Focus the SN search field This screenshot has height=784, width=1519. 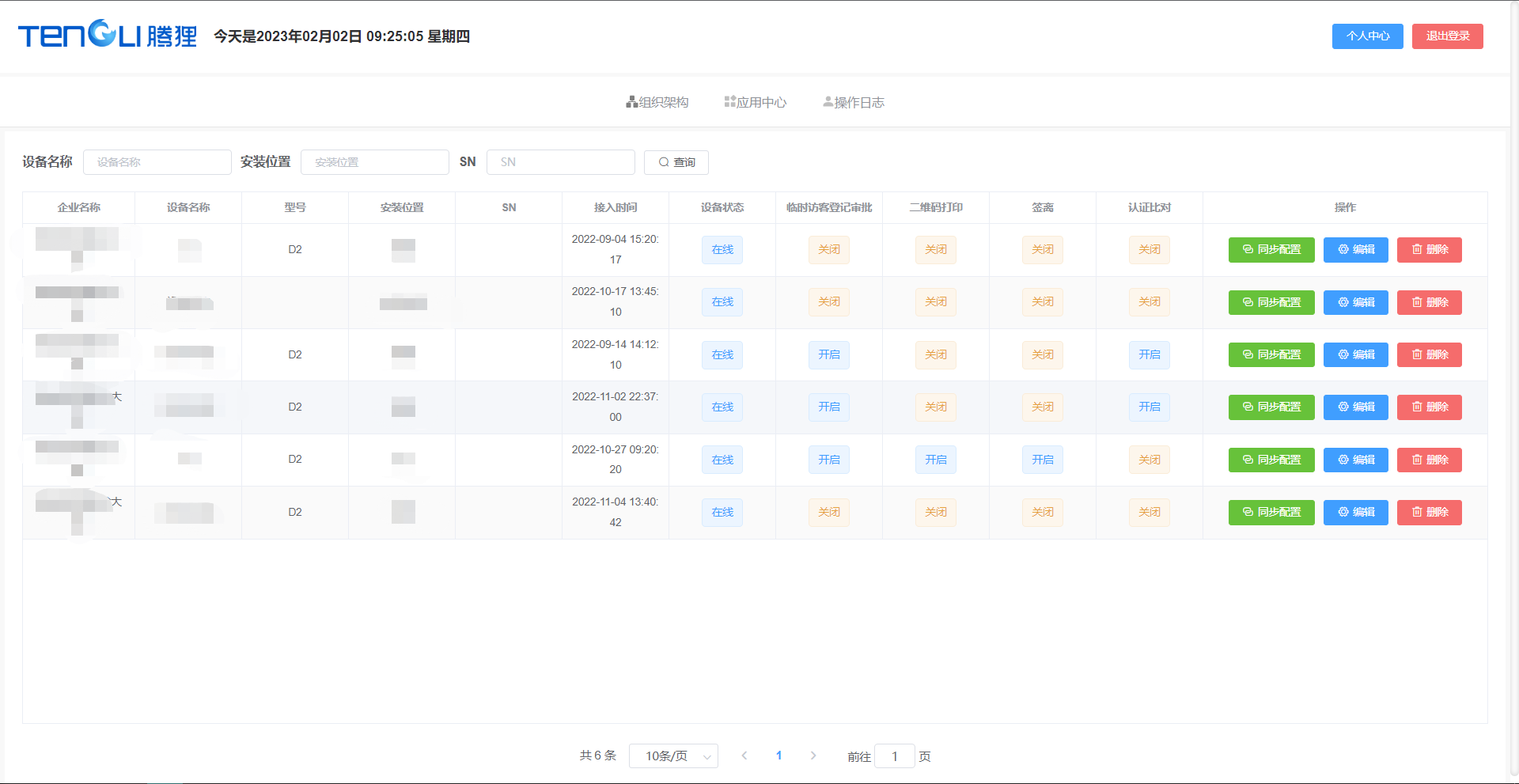pyautogui.click(x=560, y=162)
